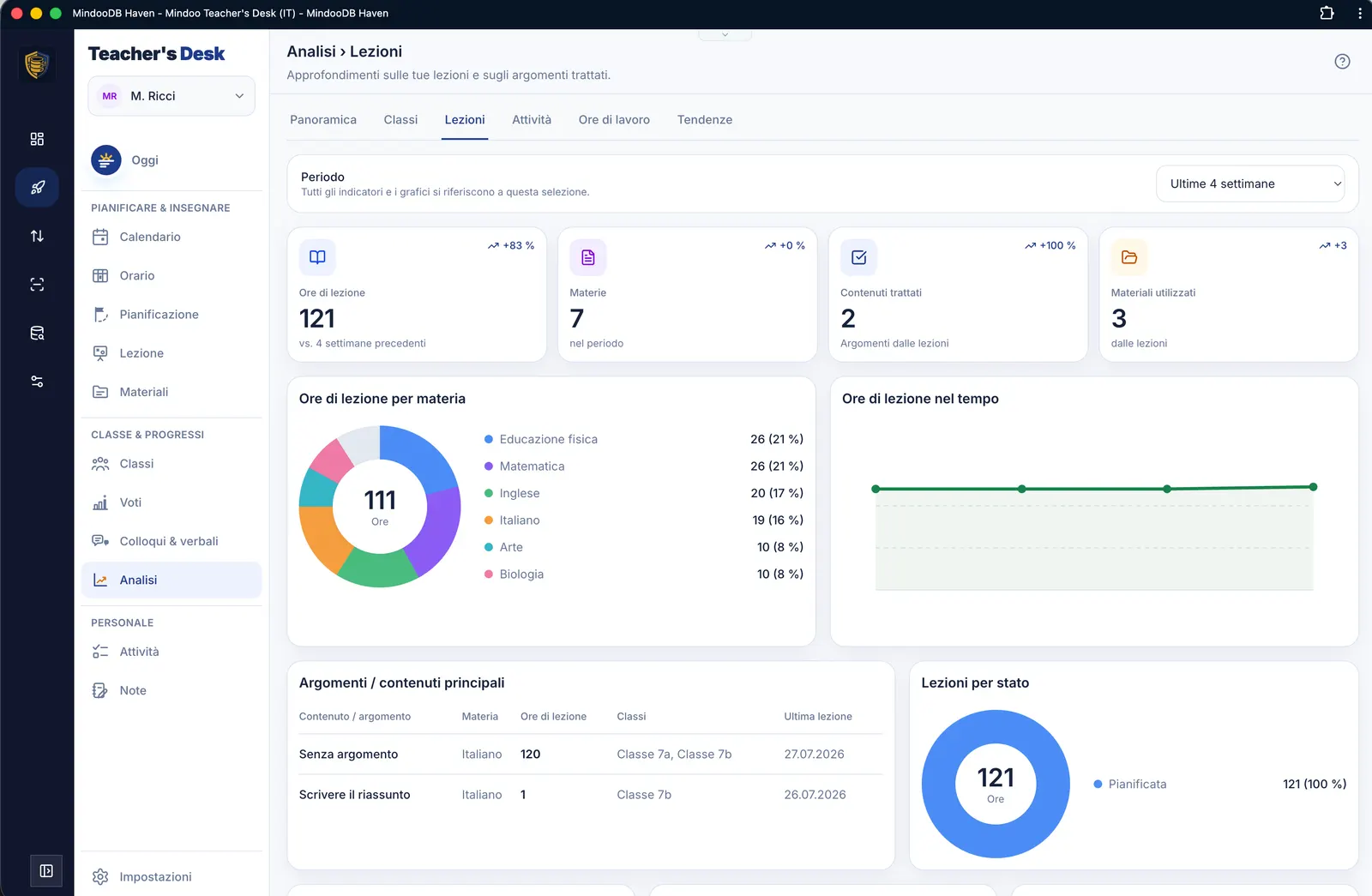Click the extensions puzzle icon in the title bar

1327,13
